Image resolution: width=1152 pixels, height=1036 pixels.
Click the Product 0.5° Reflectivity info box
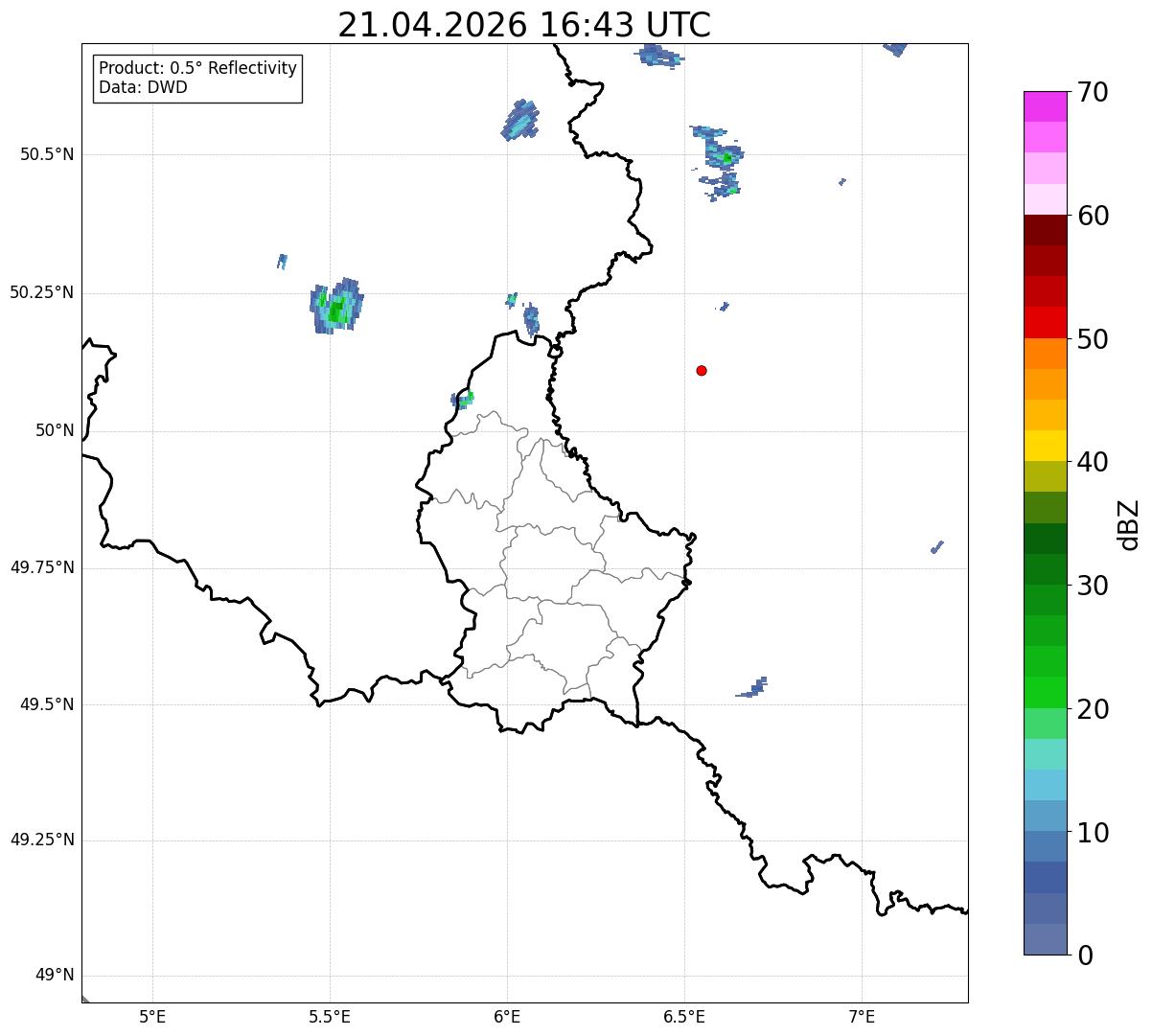click(197, 79)
